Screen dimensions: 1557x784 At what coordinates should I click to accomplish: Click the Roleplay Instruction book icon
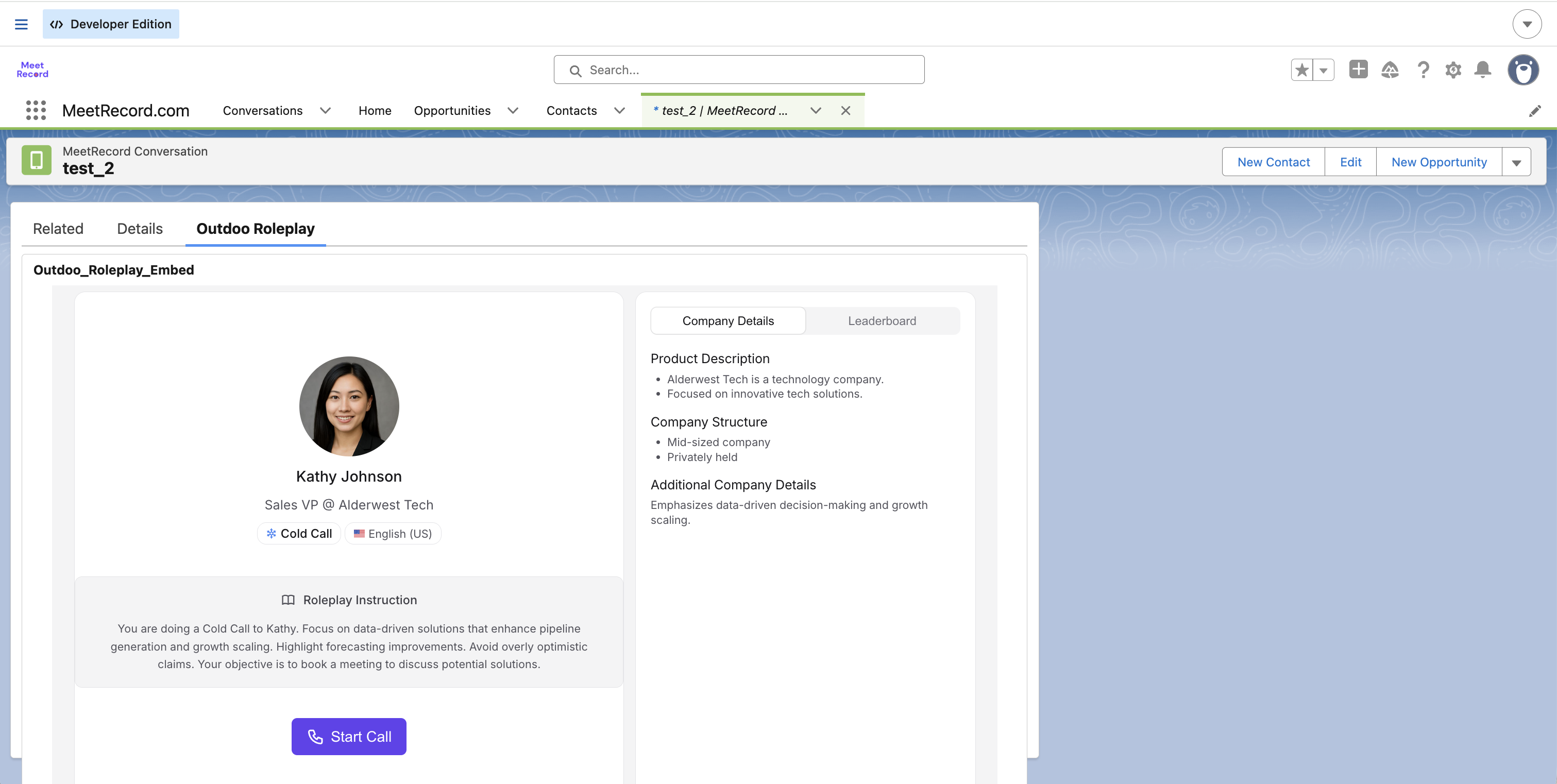[287, 600]
